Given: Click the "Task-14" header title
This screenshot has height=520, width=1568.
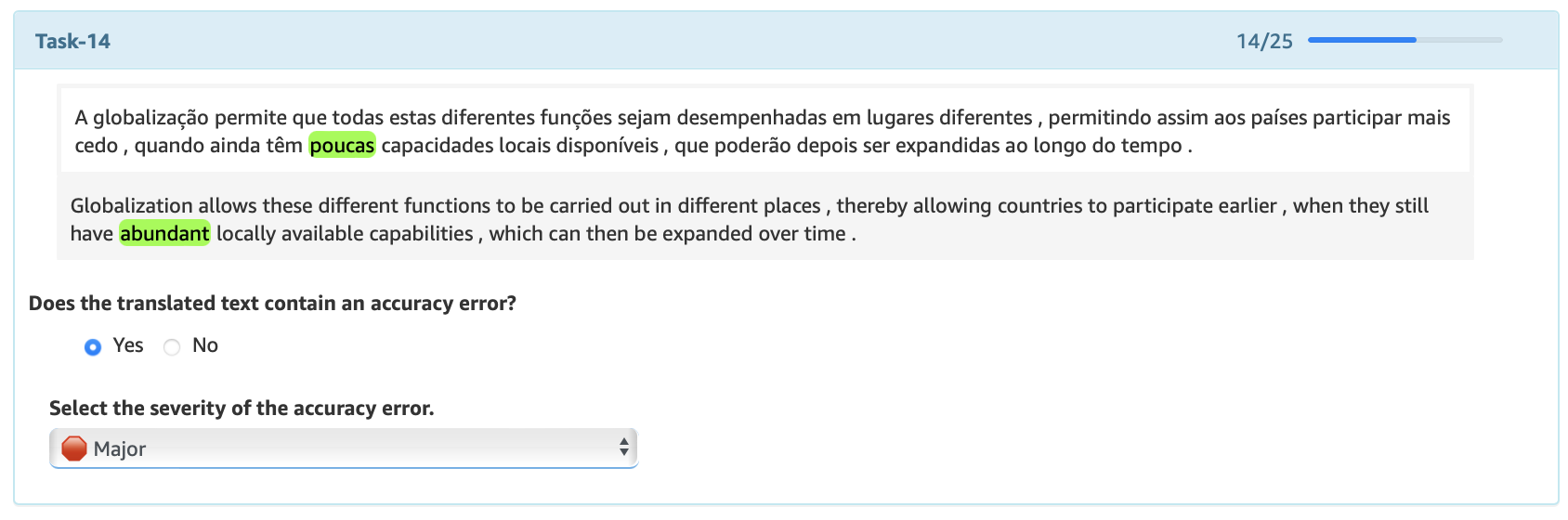Looking at the screenshot, I should (x=72, y=41).
